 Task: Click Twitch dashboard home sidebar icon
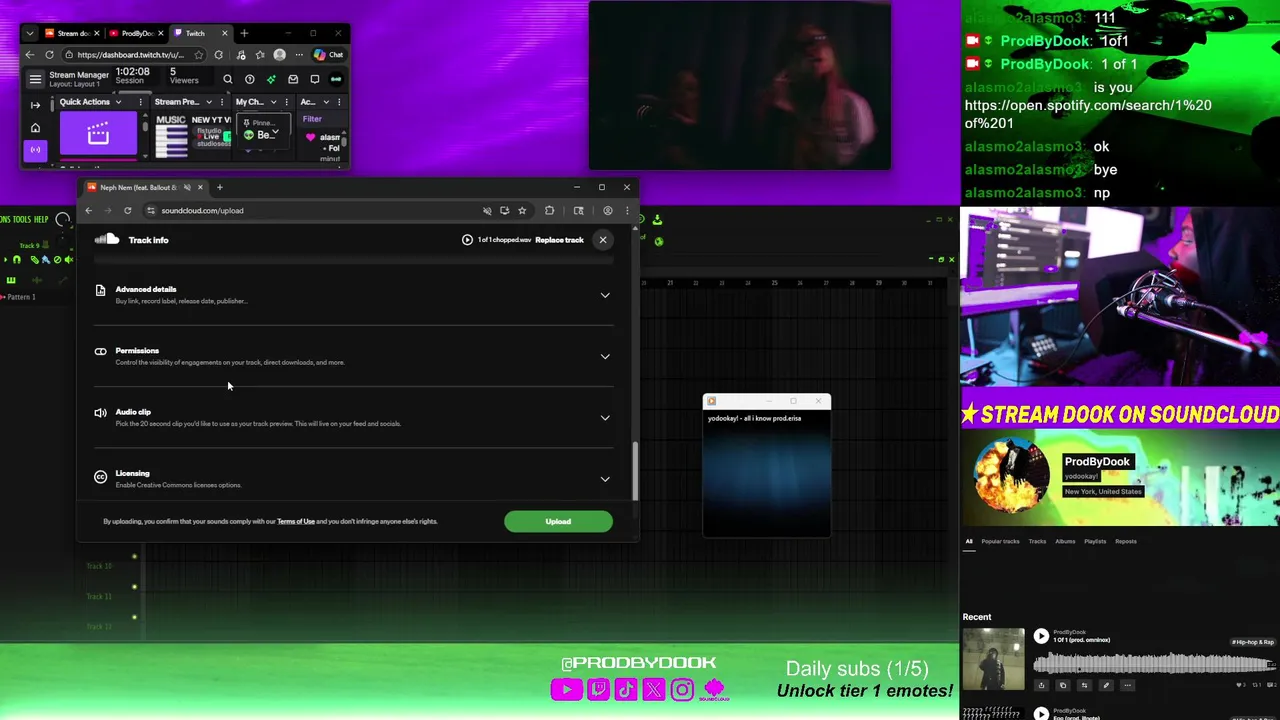35,128
